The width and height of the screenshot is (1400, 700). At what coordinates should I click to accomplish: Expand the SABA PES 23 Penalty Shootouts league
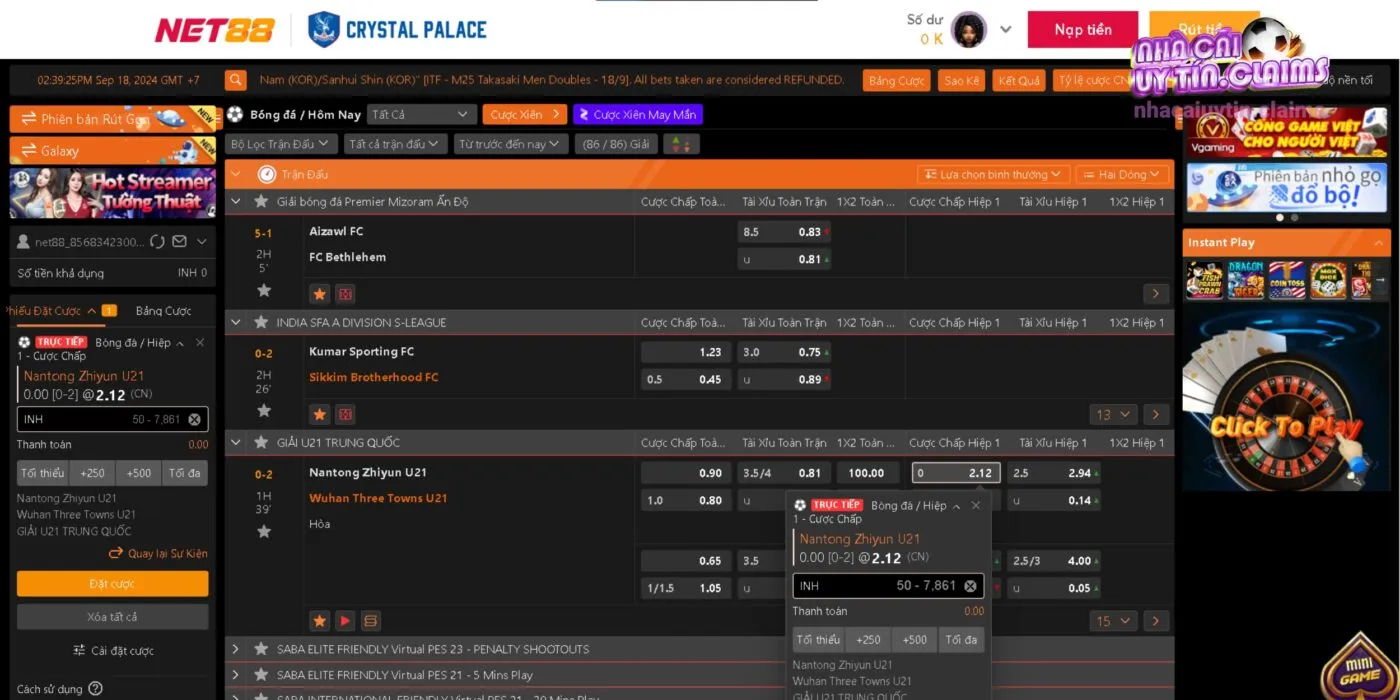point(236,649)
